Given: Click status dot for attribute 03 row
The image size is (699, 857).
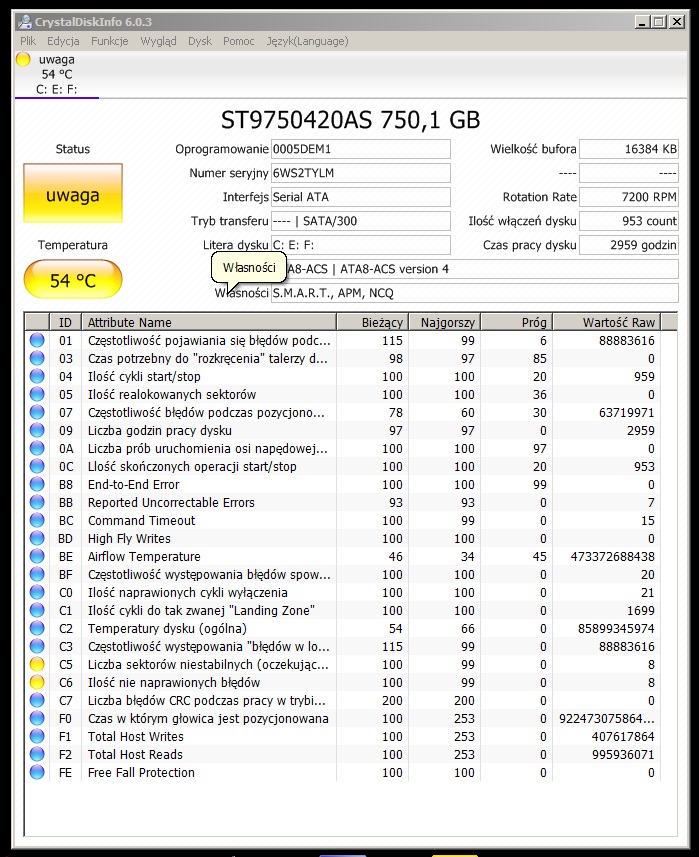Looking at the screenshot, I should pyautogui.click(x=37, y=359).
